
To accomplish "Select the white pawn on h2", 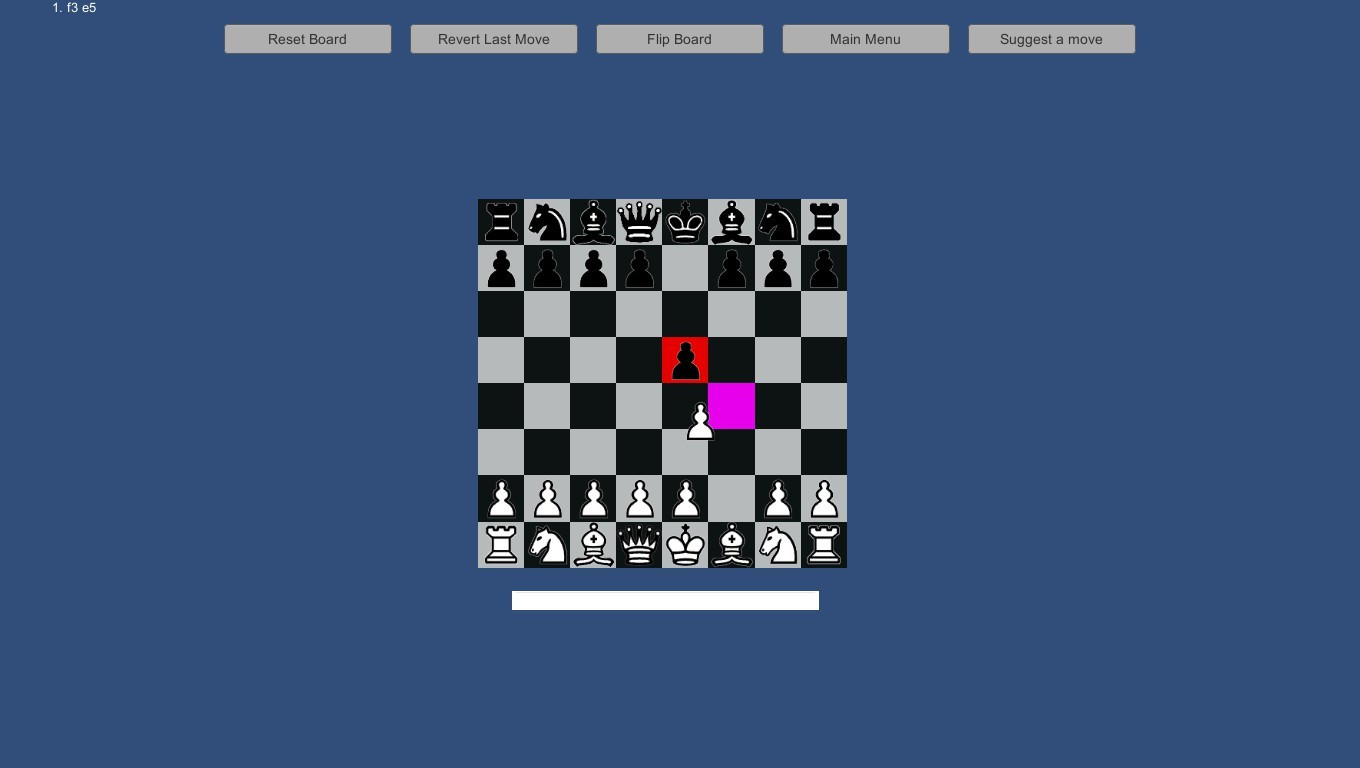I will (824, 499).
